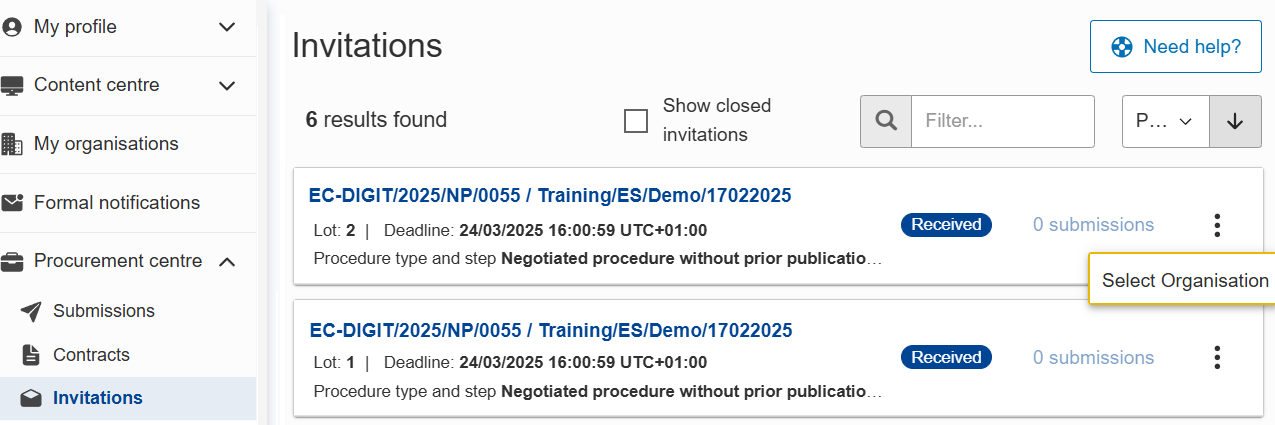Open three-dot menu for Lot 1 invitation
Screen dimensions: 1275x425
1217,358
